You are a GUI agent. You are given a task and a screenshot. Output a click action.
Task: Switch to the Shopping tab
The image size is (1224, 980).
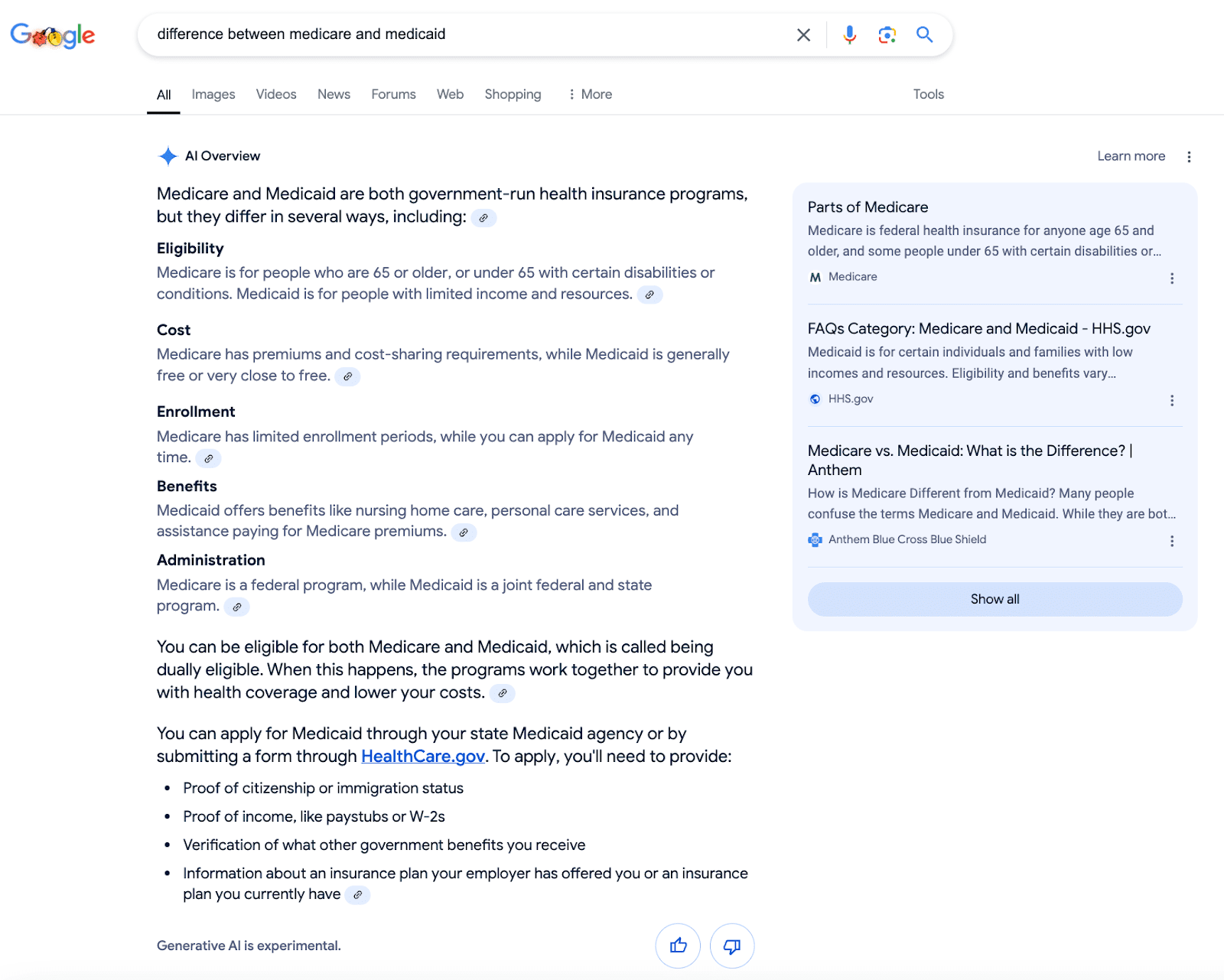[x=513, y=94]
